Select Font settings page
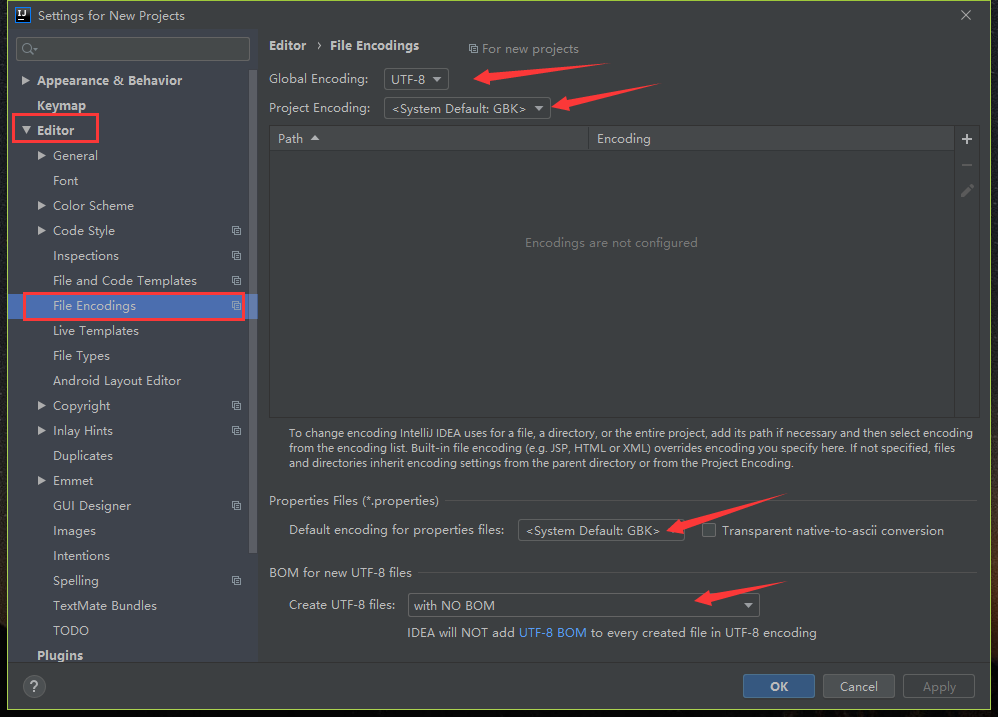This screenshot has height=717, width=998. pyautogui.click(x=66, y=181)
